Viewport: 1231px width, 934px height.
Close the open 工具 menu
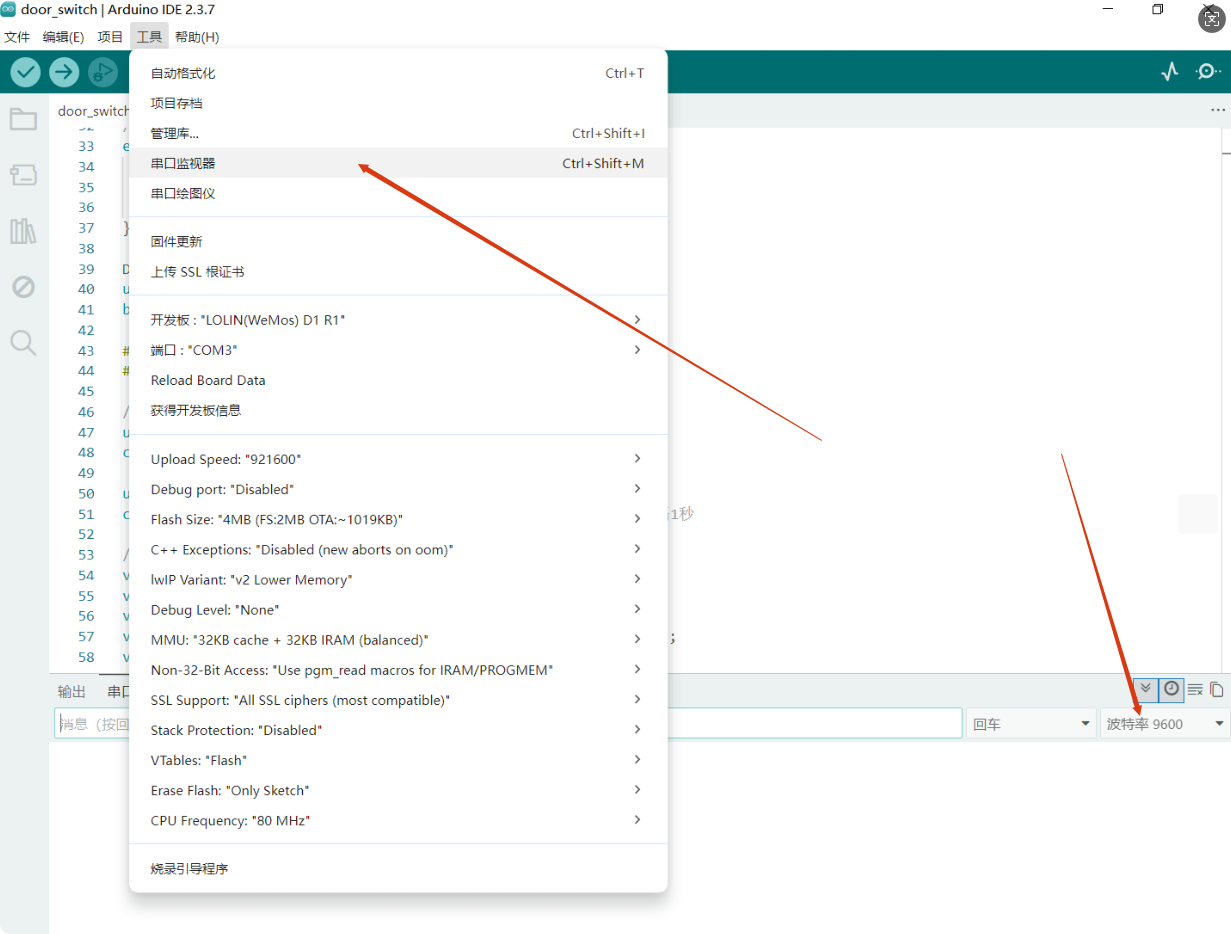point(149,37)
